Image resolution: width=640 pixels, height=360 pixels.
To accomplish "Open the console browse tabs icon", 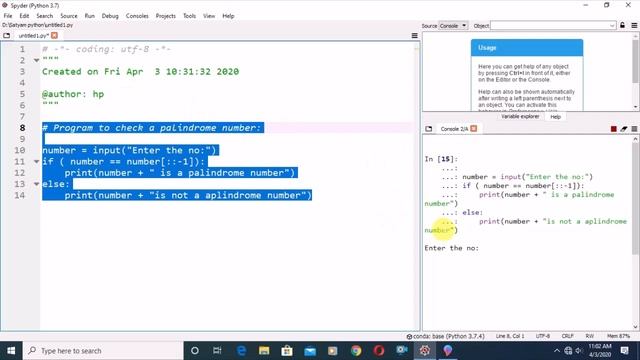I will 429,129.
